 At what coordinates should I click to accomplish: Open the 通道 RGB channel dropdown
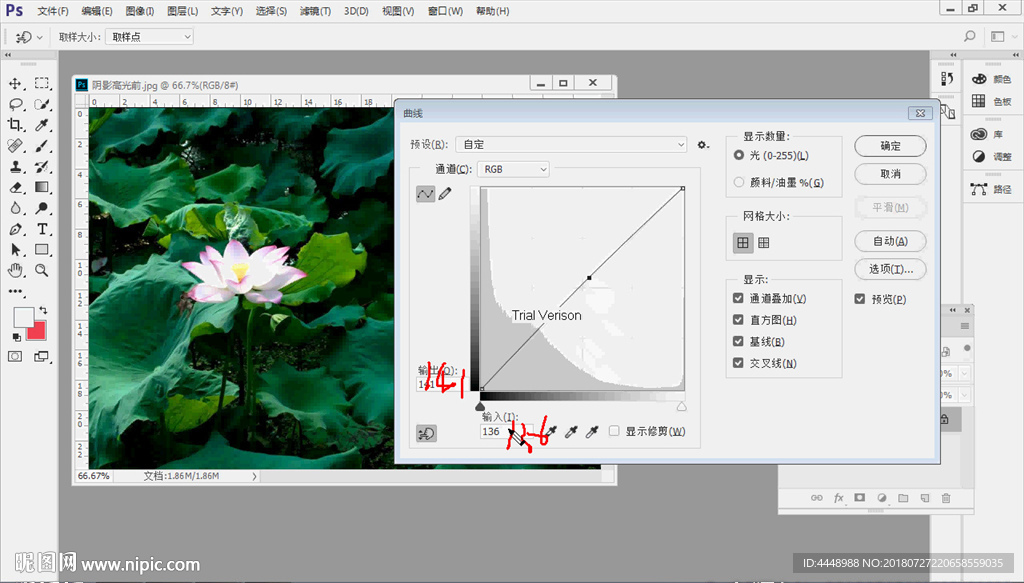pos(514,170)
